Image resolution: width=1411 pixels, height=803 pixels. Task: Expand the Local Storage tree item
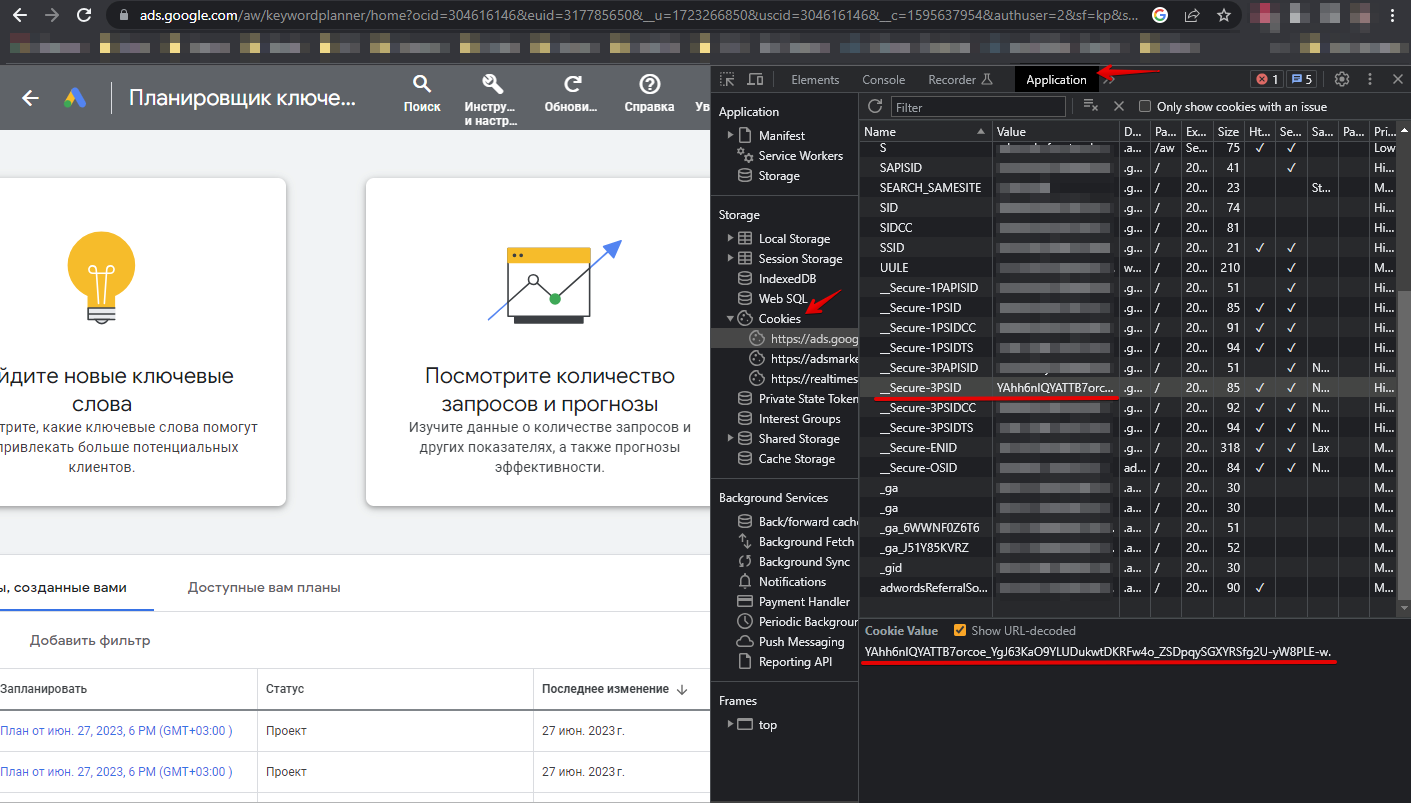(x=731, y=239)
